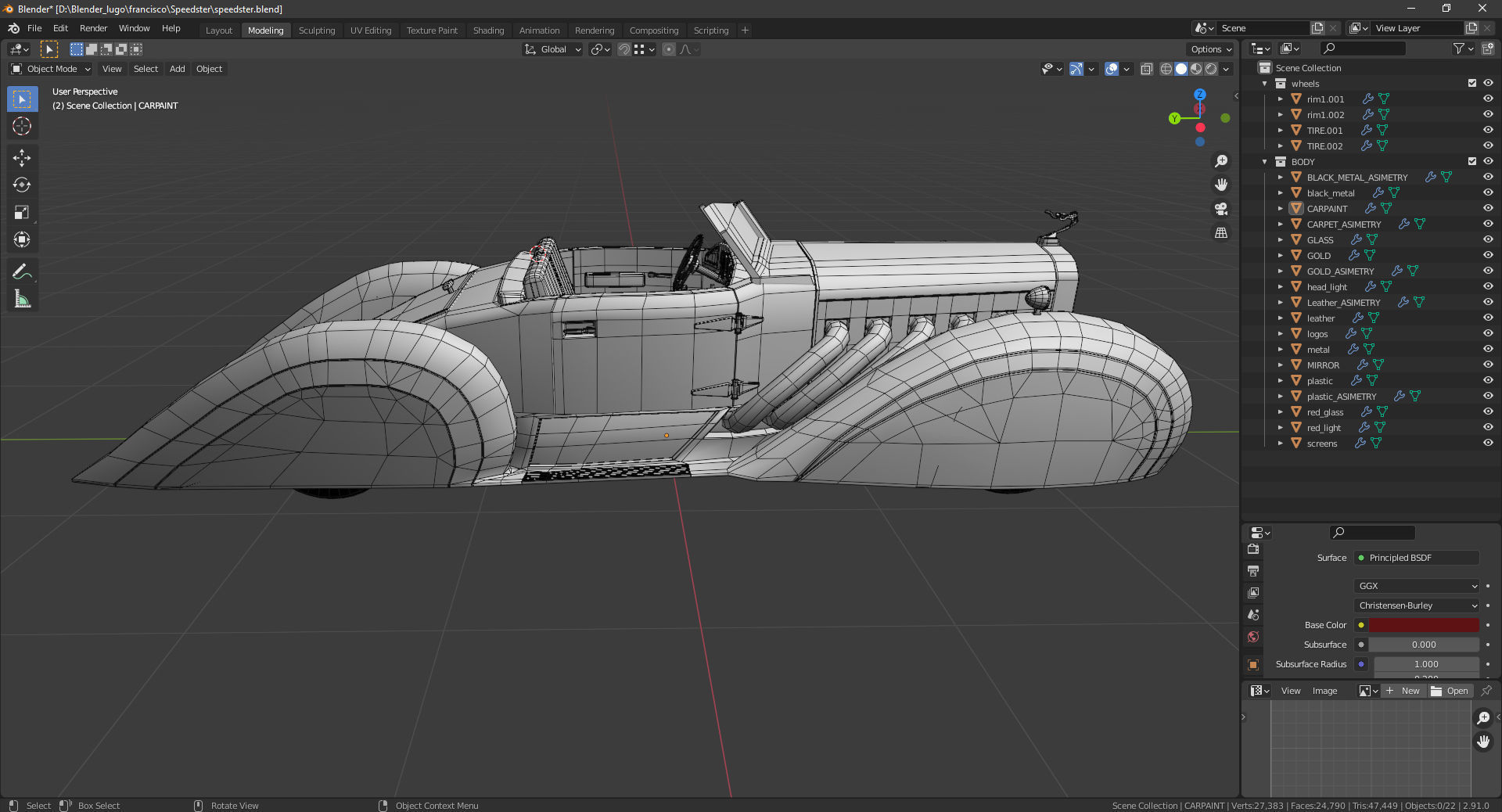Screen dimensions: 1502x812
Task: Click the red Base Color swatch
Action: (x=1424, y=625)
